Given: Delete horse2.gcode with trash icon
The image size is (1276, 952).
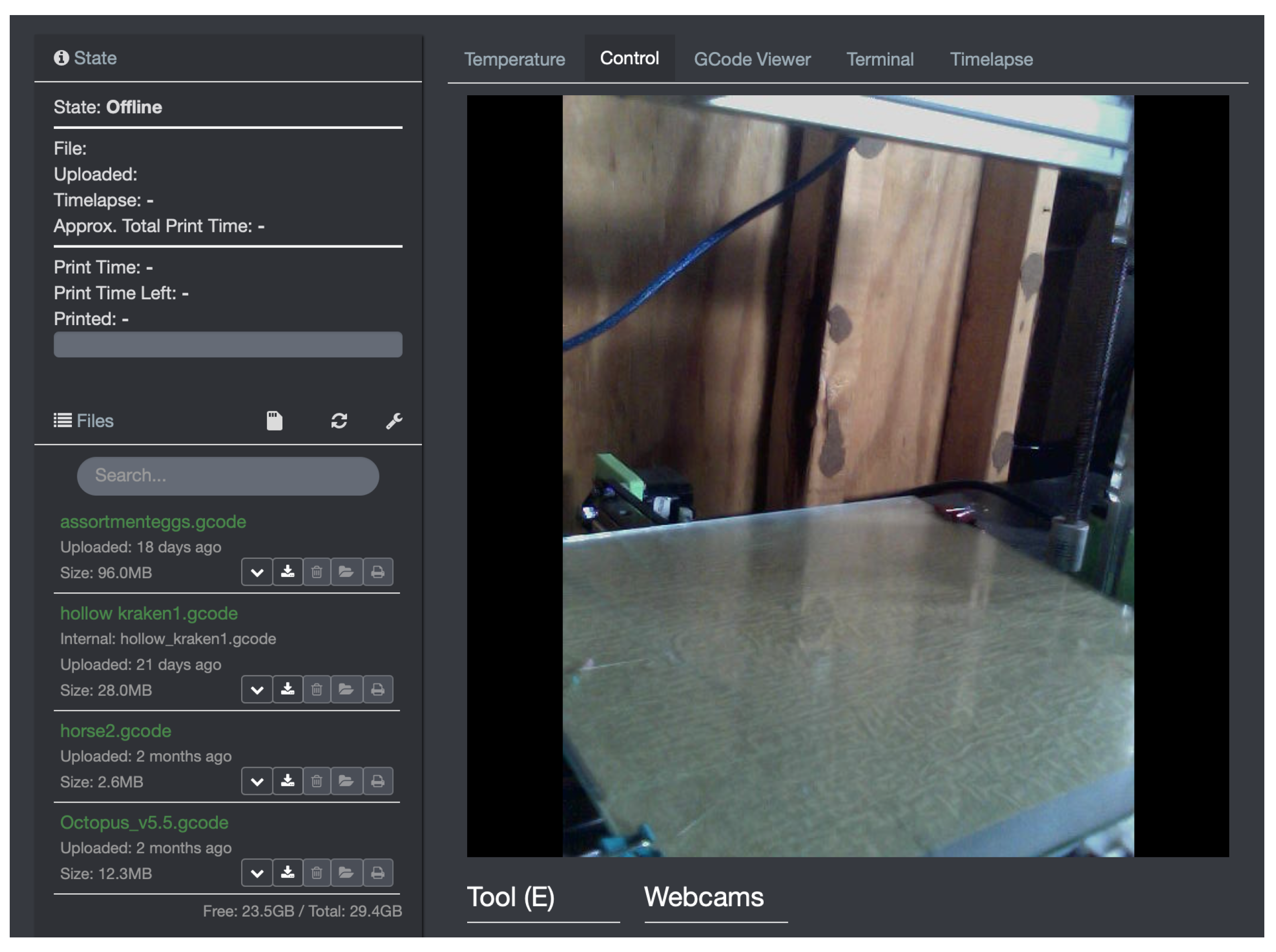Looking at the screenshot, I should point(316,781).
